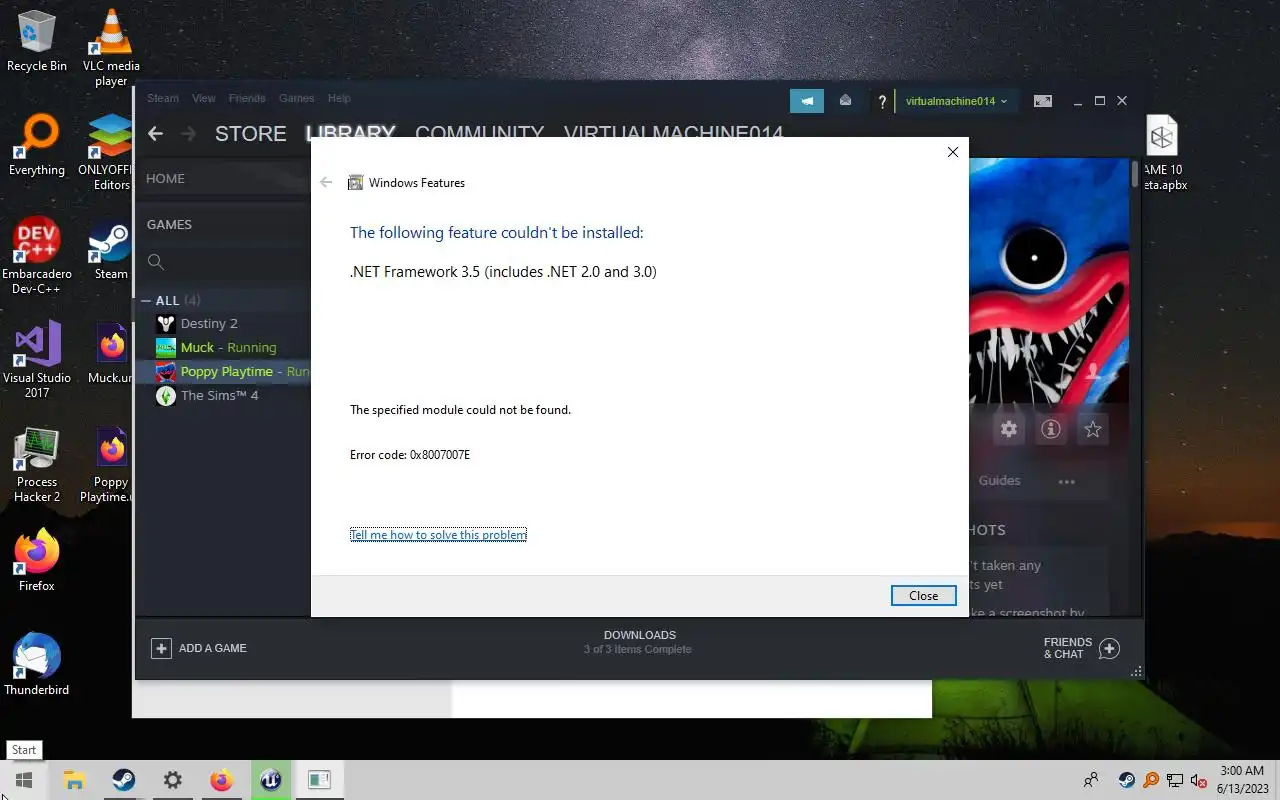Image resolution: width=1280 pixels, height=800 pixels.
Task: Select HOME in Steam library sidebar
Action: click(x=165, y=178)
